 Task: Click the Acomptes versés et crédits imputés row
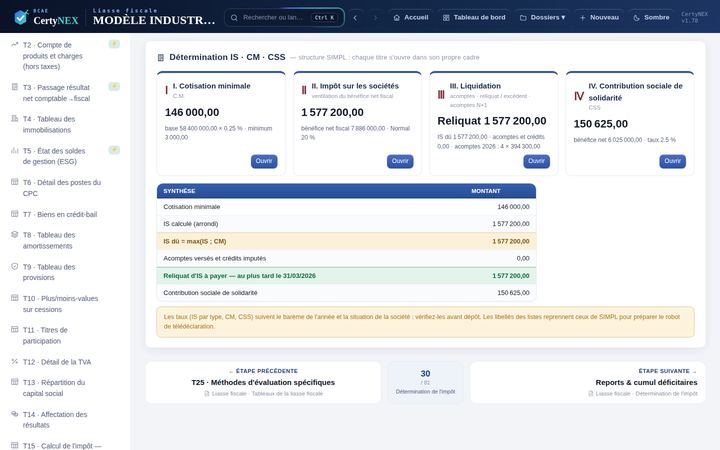(346, 259)
